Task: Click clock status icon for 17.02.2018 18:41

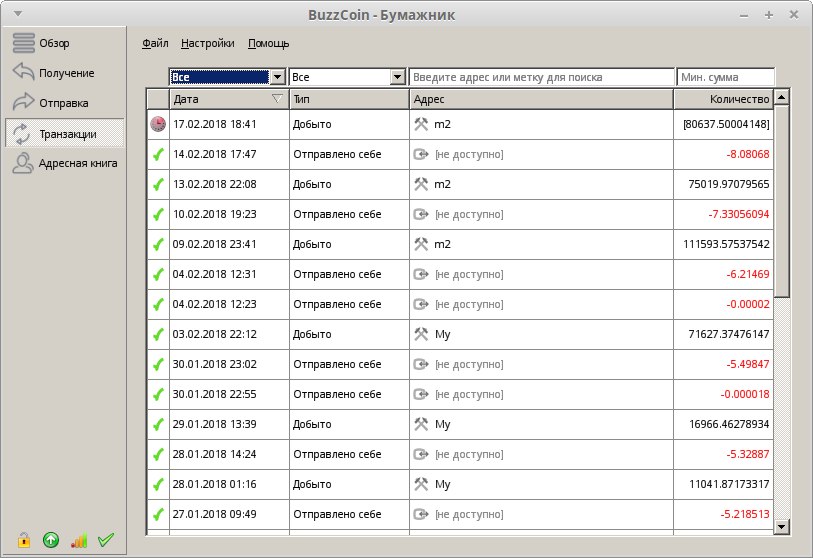Action: pos(158,124)
